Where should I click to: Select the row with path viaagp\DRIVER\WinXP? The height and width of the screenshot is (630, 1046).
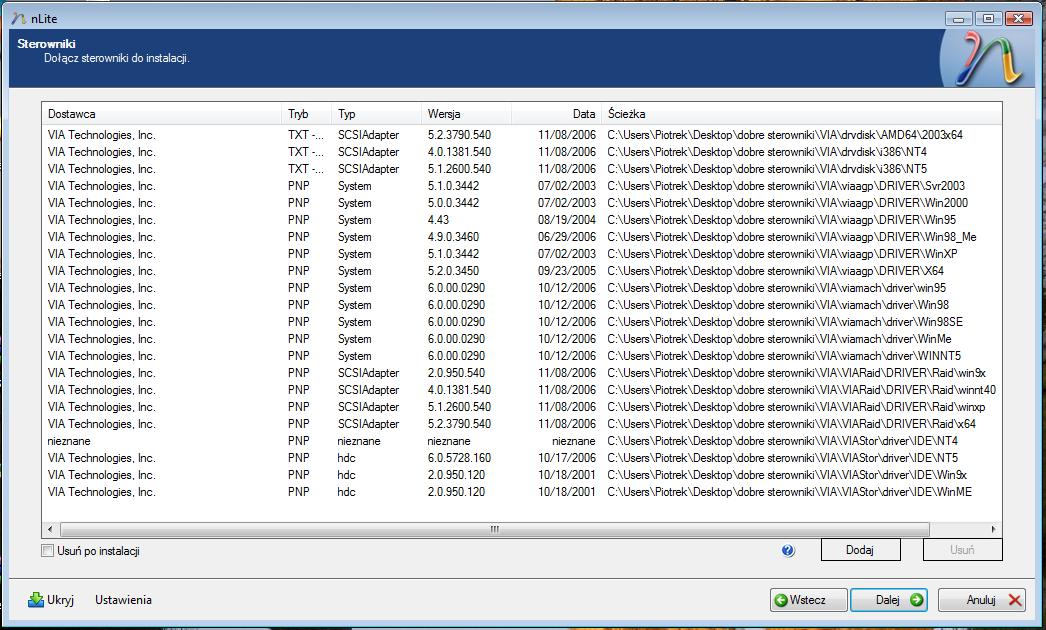[522, 254]
